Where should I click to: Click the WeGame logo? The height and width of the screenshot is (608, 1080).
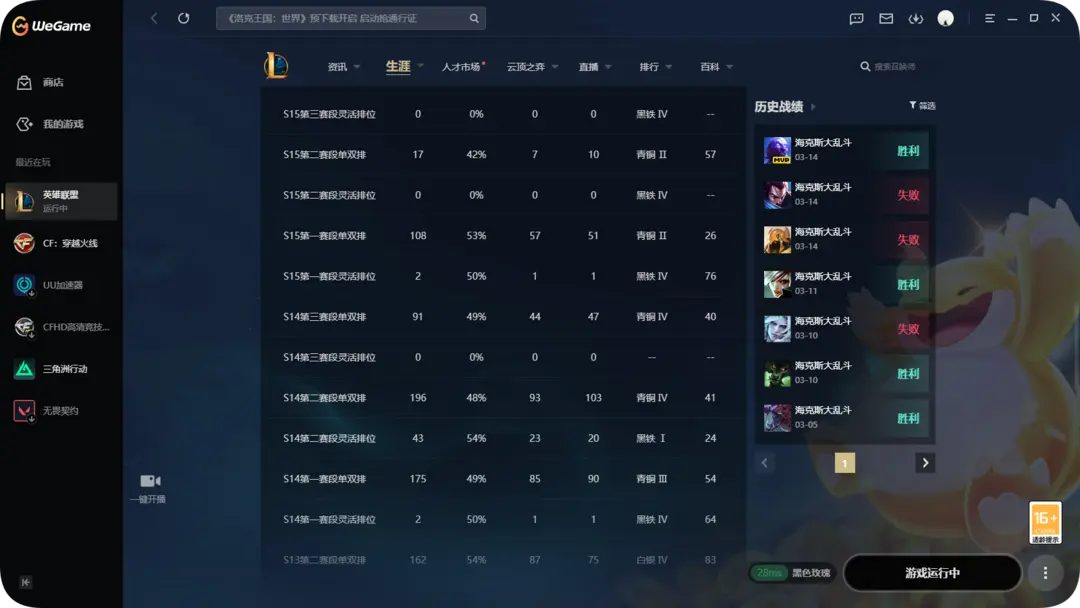52,26
